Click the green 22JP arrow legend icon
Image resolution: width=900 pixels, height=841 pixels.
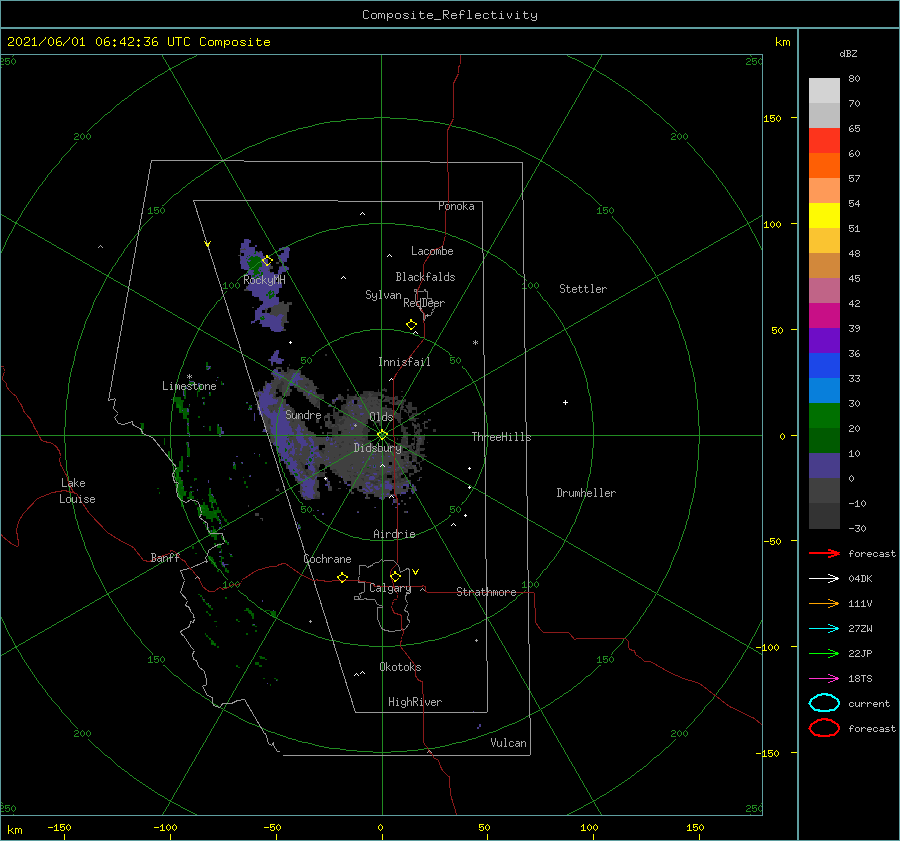pyautogui.click(x=824, y=653)
